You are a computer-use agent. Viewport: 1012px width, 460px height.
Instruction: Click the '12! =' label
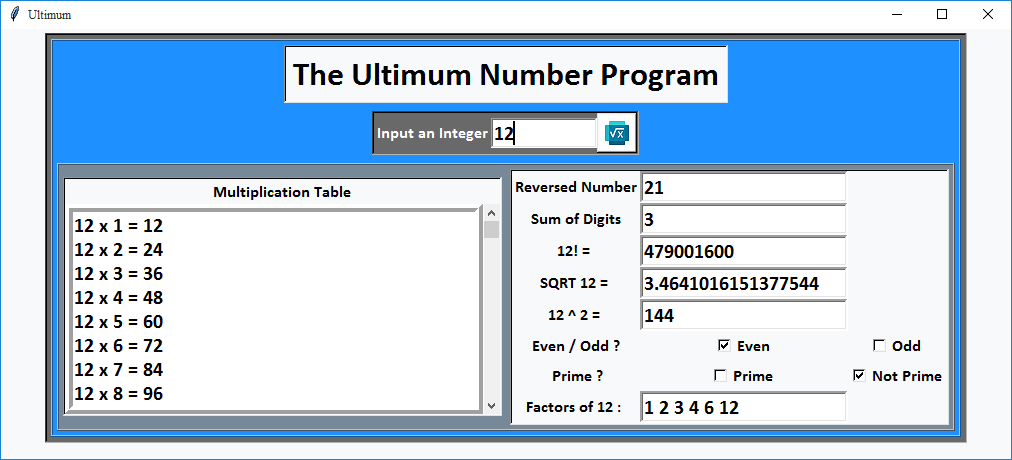(x=574, y=251)
